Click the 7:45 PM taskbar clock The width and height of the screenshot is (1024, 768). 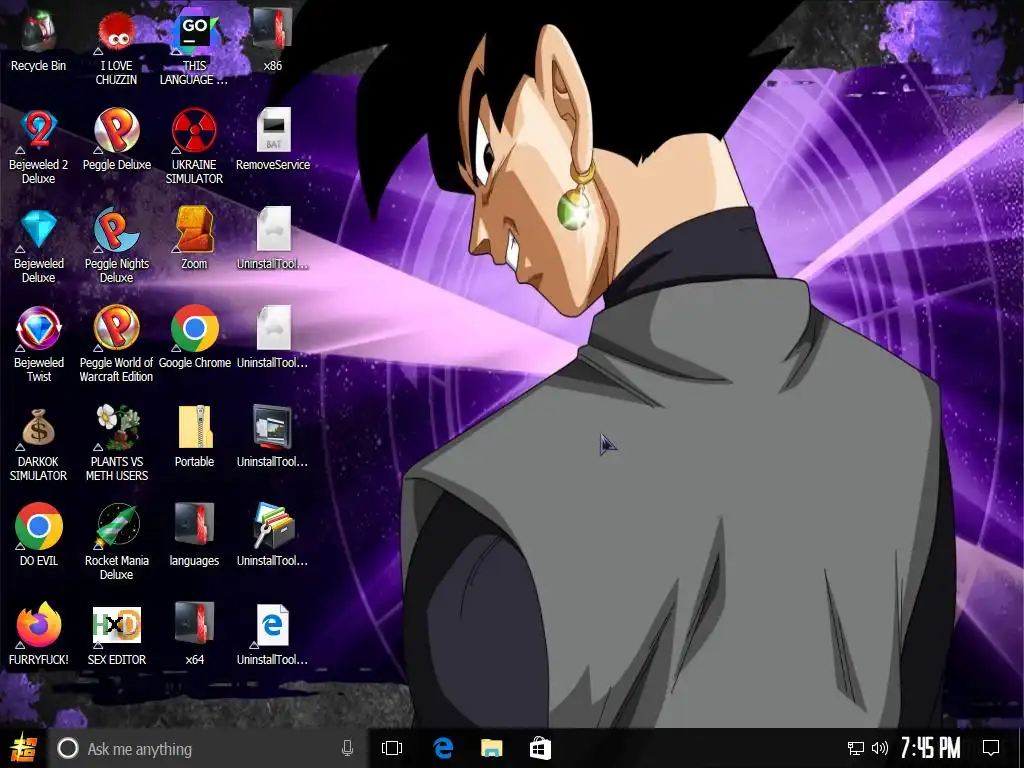pos(931,748)
